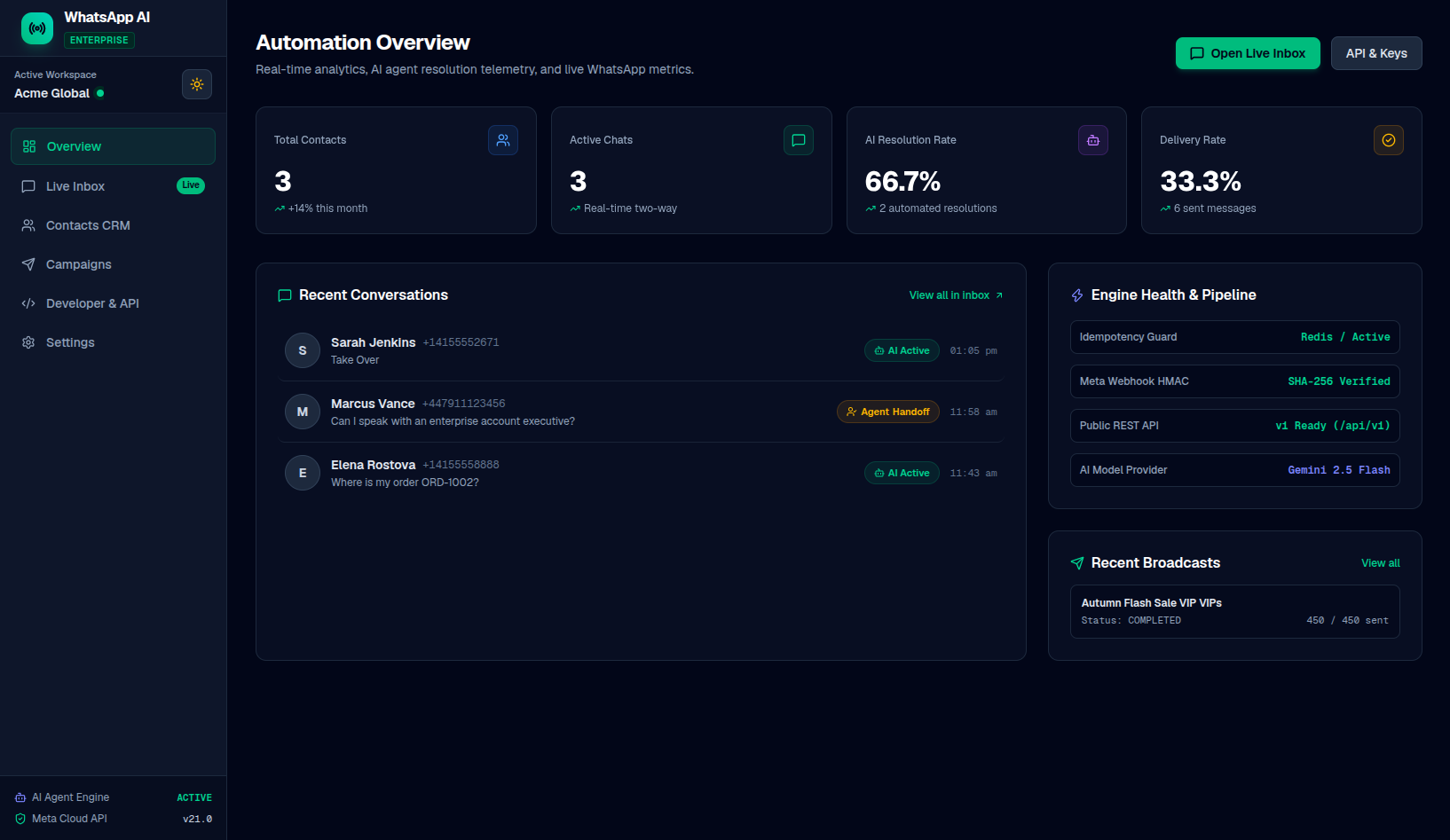The image size is (1450, 840).
Task: Click the Open Live Inbox button
Action: pyautogui.click(x=1248, y=53)
